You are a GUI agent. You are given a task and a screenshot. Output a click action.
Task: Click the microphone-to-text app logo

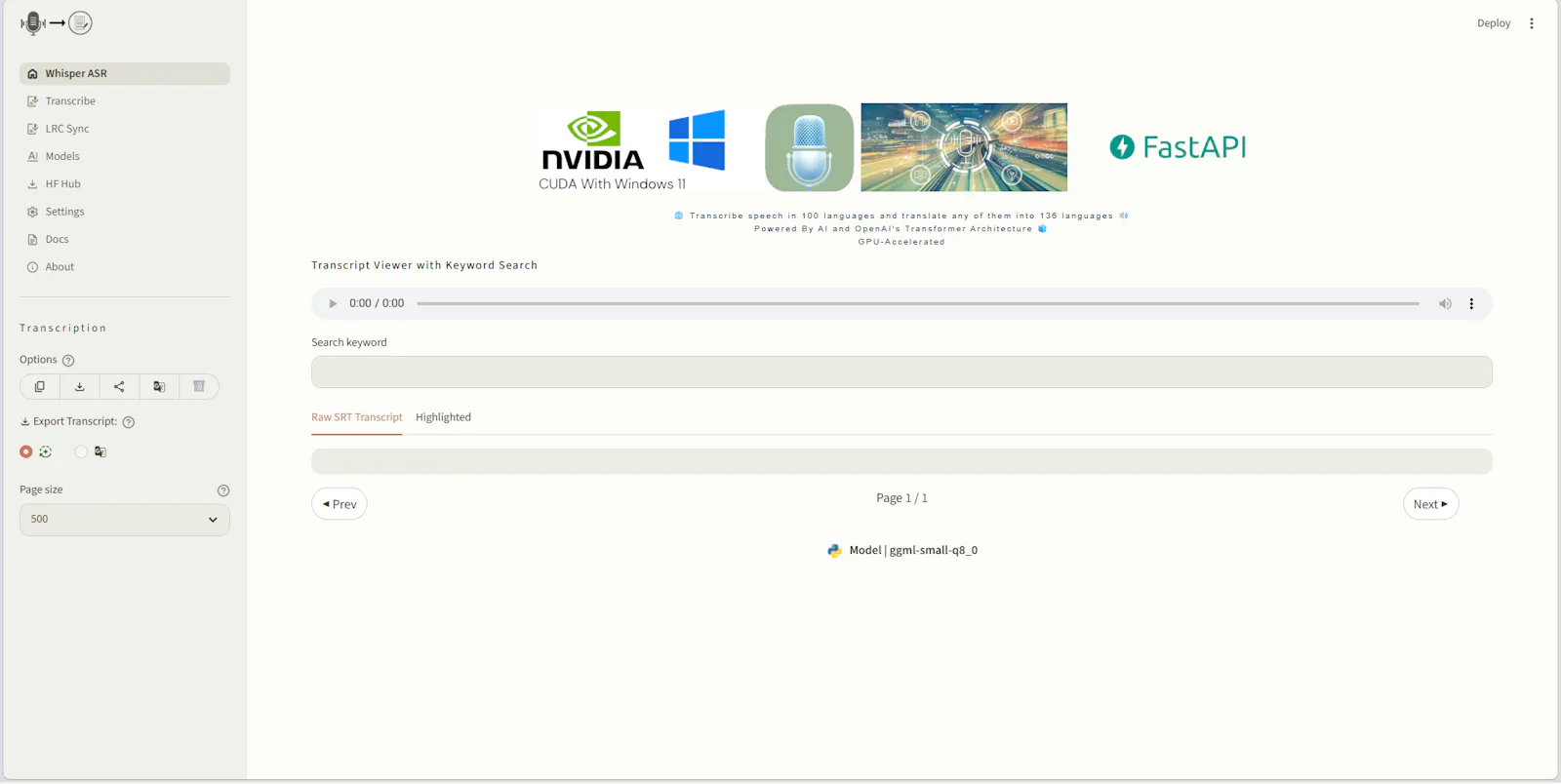(57, 22)
